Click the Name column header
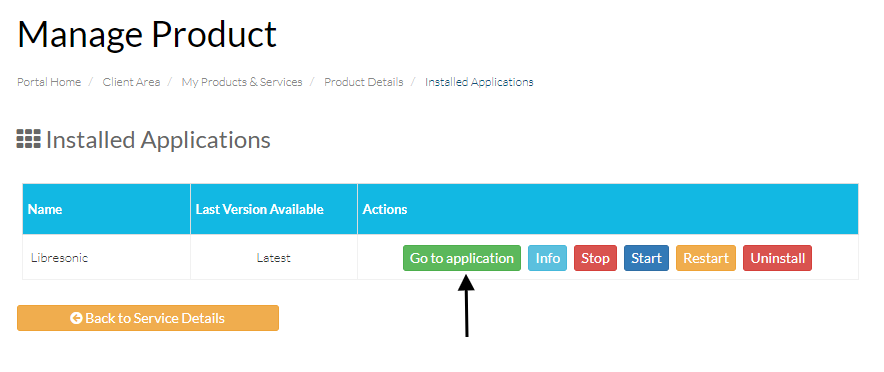The height and width of the screenshot is (372, 884). pyautogui.click(x=107, y=209)
